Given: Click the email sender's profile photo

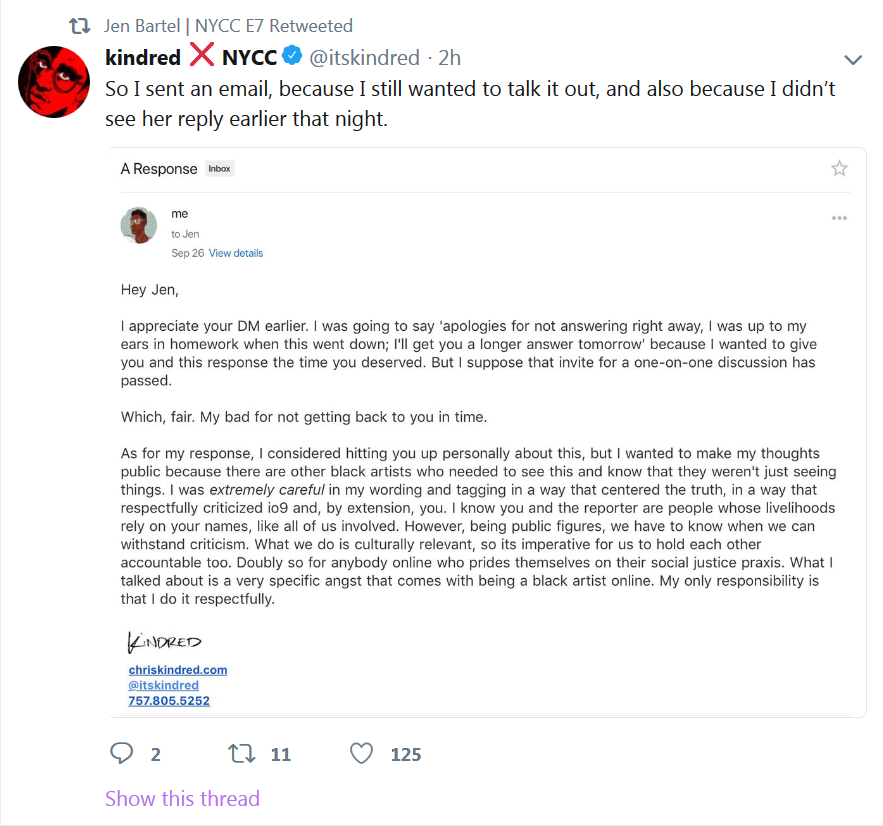Looking at the screenshot, I should pos(139,225).
